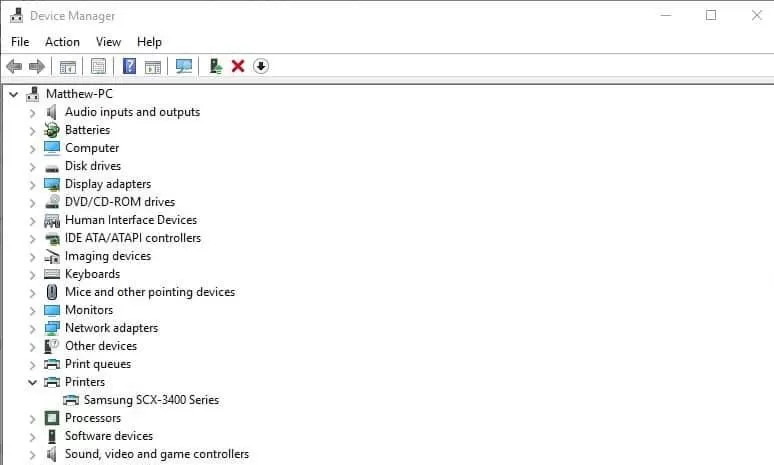Expand IDE ATA/ATAPI controllers arrow
This screenshot has width=774, height=465.
[33, 238]
